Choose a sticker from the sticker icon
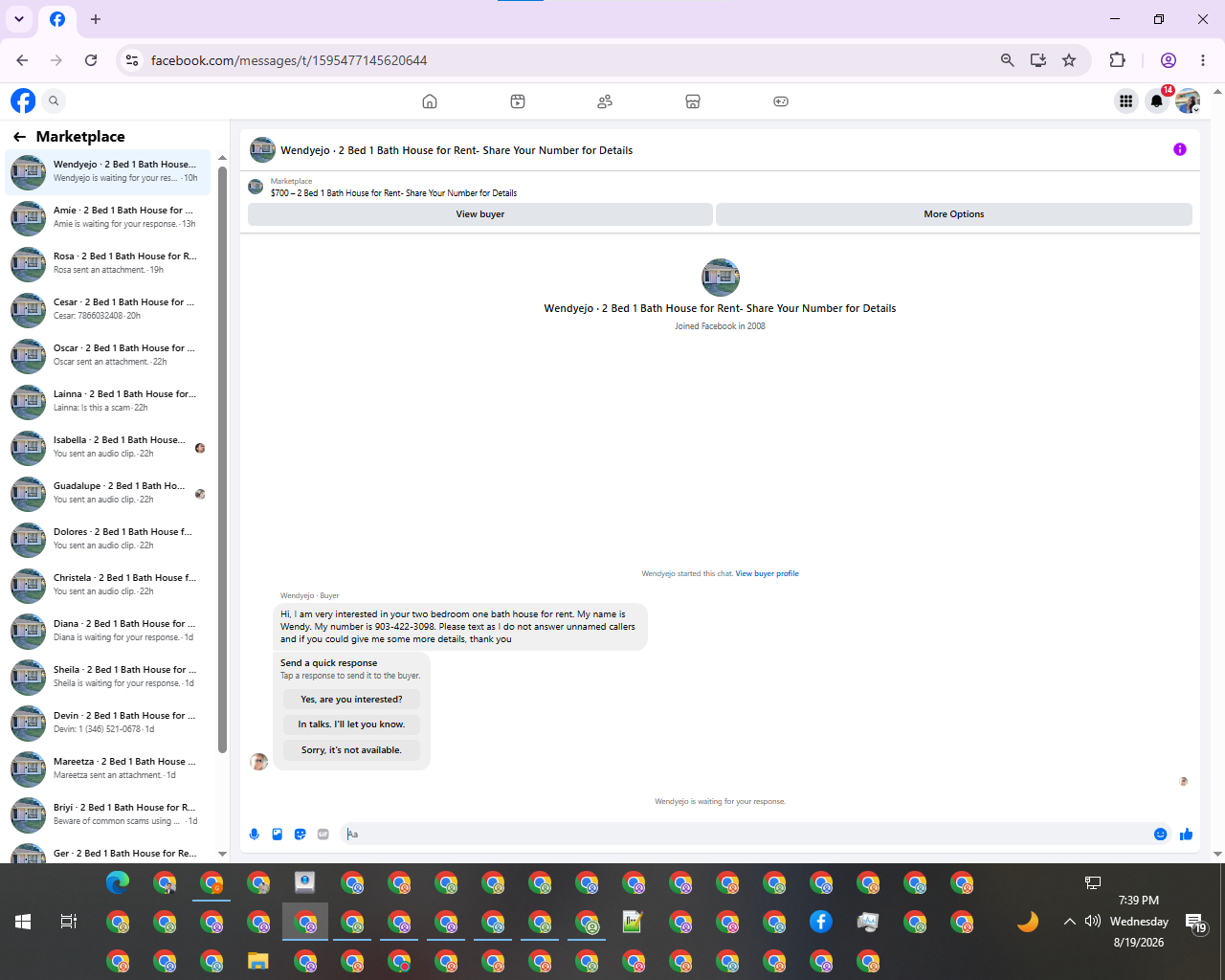This screenshot has width=1225, height=980. coord(301,835)
